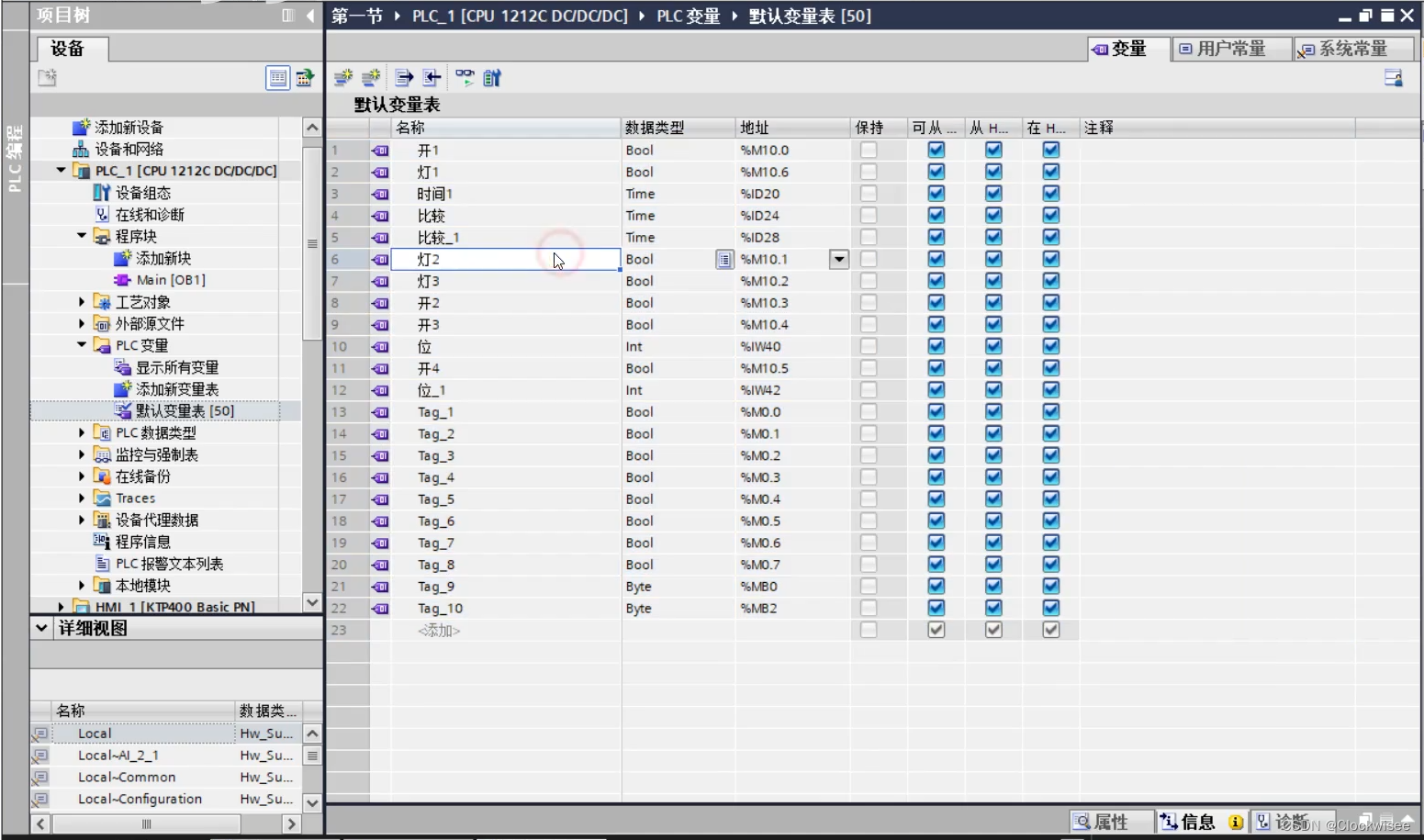Click the 程序信息 tree icon

pos(102,542)
